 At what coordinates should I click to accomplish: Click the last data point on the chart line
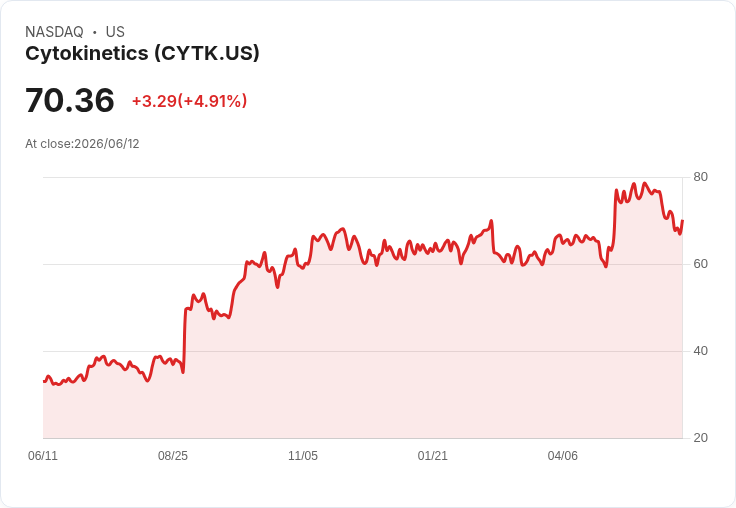(x=682, y=220)
